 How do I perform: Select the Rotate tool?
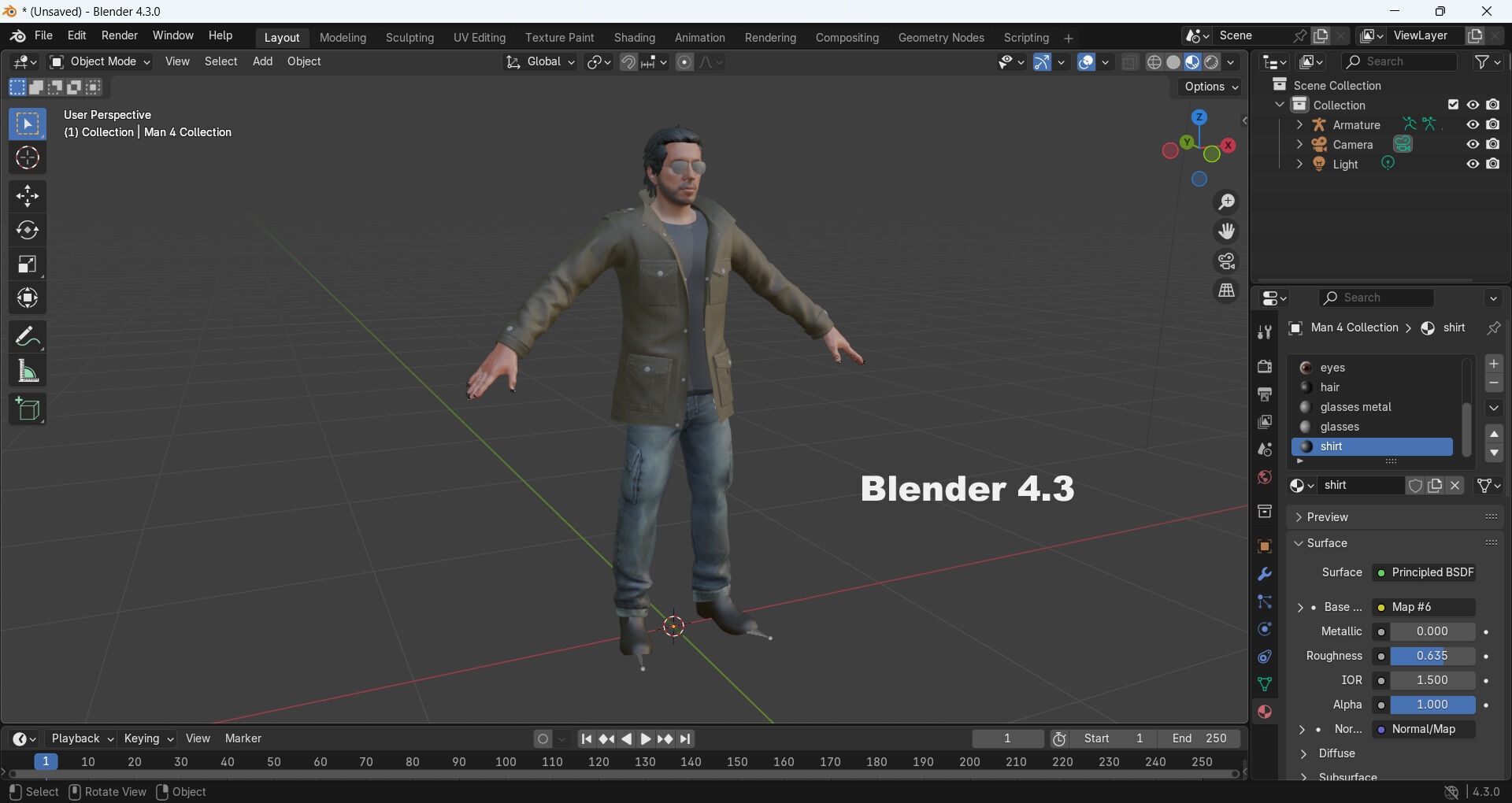tap(28, 230)
